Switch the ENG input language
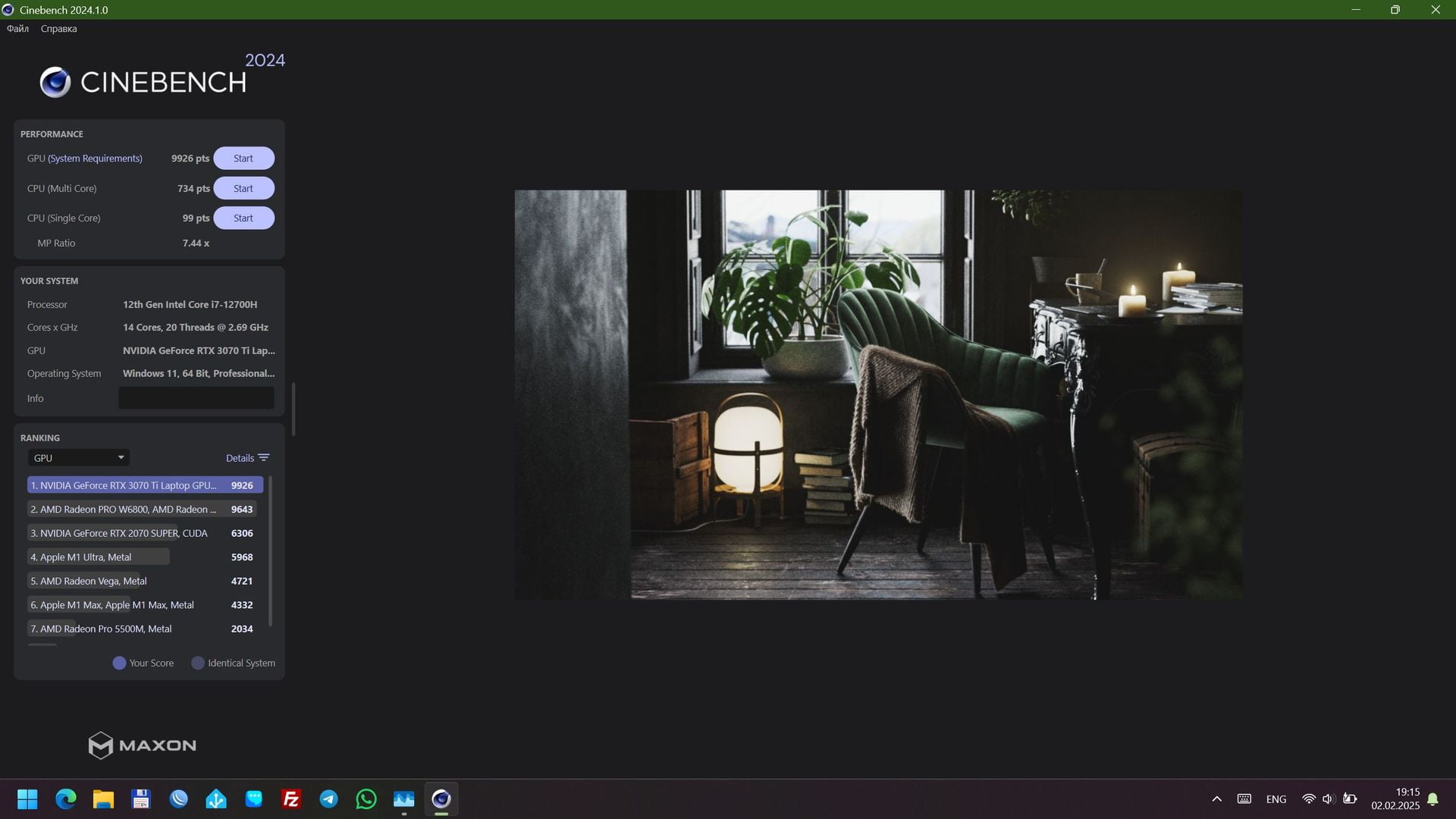This screenshot has height=819, width=1456. point(1276,799)
